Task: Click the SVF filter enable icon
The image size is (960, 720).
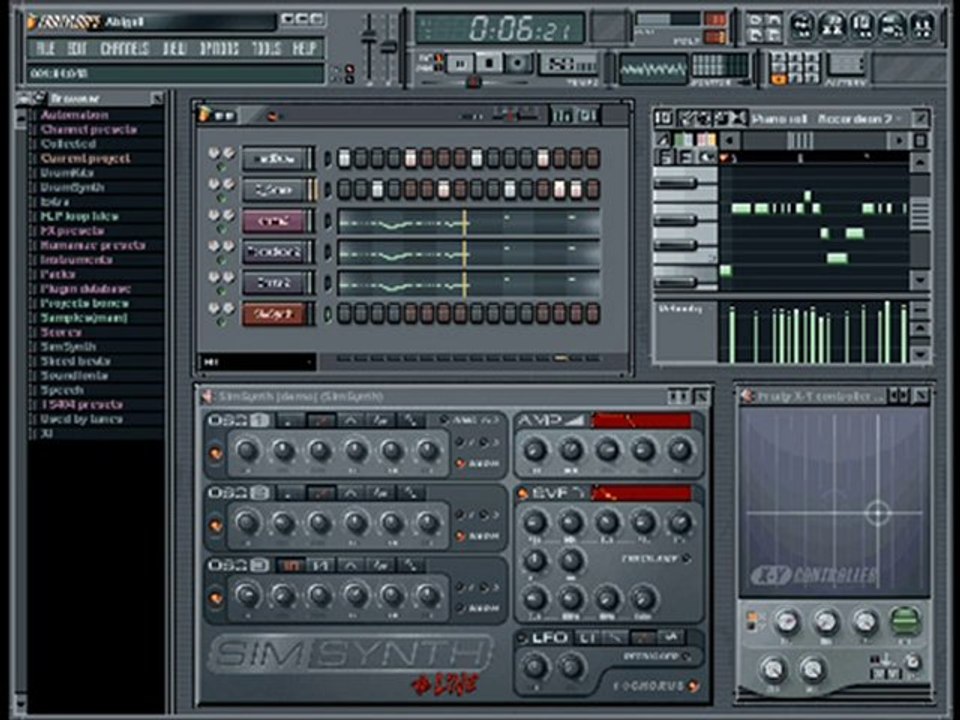Action: tap(522, 493)
